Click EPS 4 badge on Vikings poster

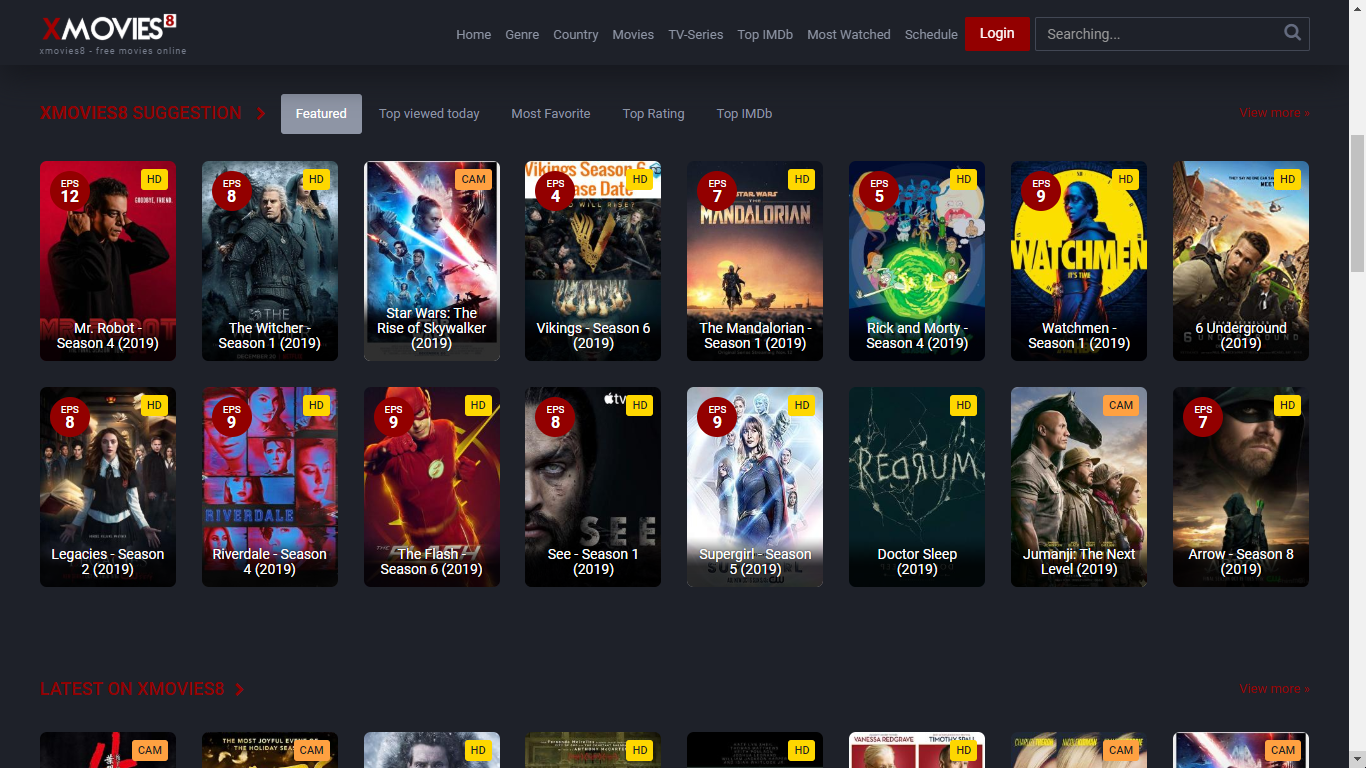click(x=555, y=190)
